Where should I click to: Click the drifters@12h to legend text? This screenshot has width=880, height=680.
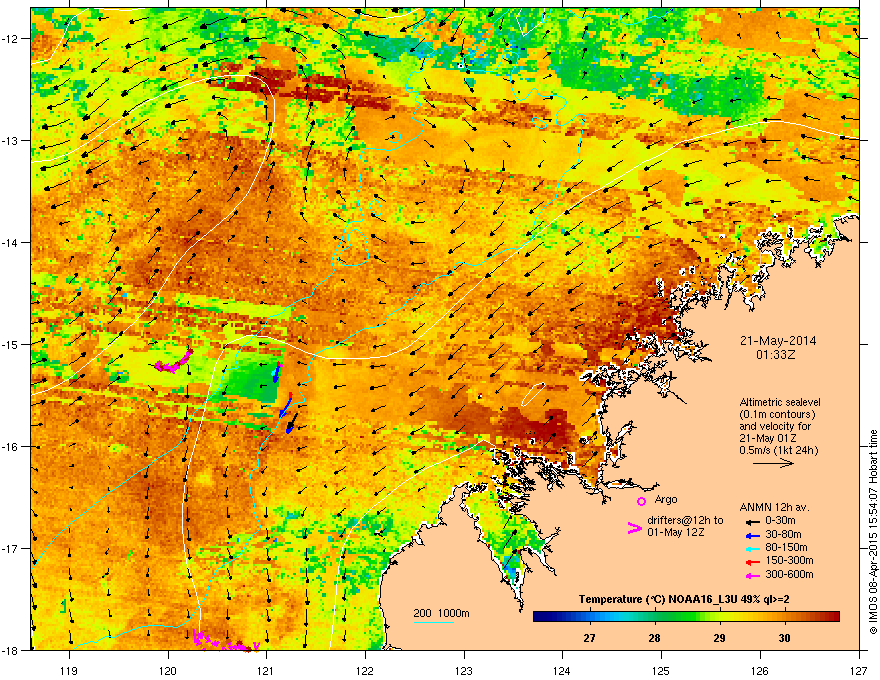(685, 521)
